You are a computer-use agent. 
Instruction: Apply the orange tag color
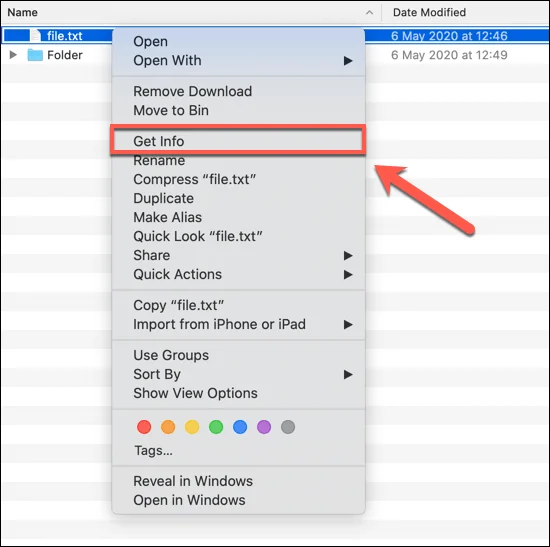coord(168,427)
